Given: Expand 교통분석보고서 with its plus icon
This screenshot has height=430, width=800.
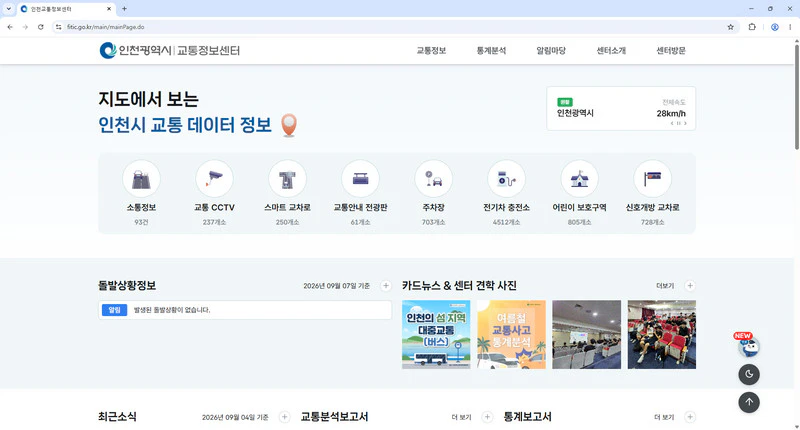Looking at the screenshot, I should [x=487, y=417].
